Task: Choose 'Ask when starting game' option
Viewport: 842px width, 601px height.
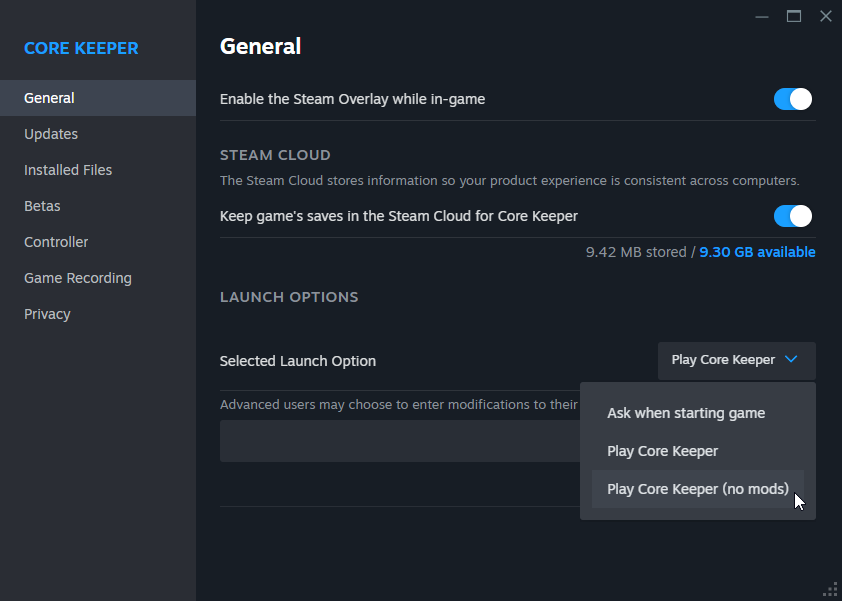Action: [686, 413]
